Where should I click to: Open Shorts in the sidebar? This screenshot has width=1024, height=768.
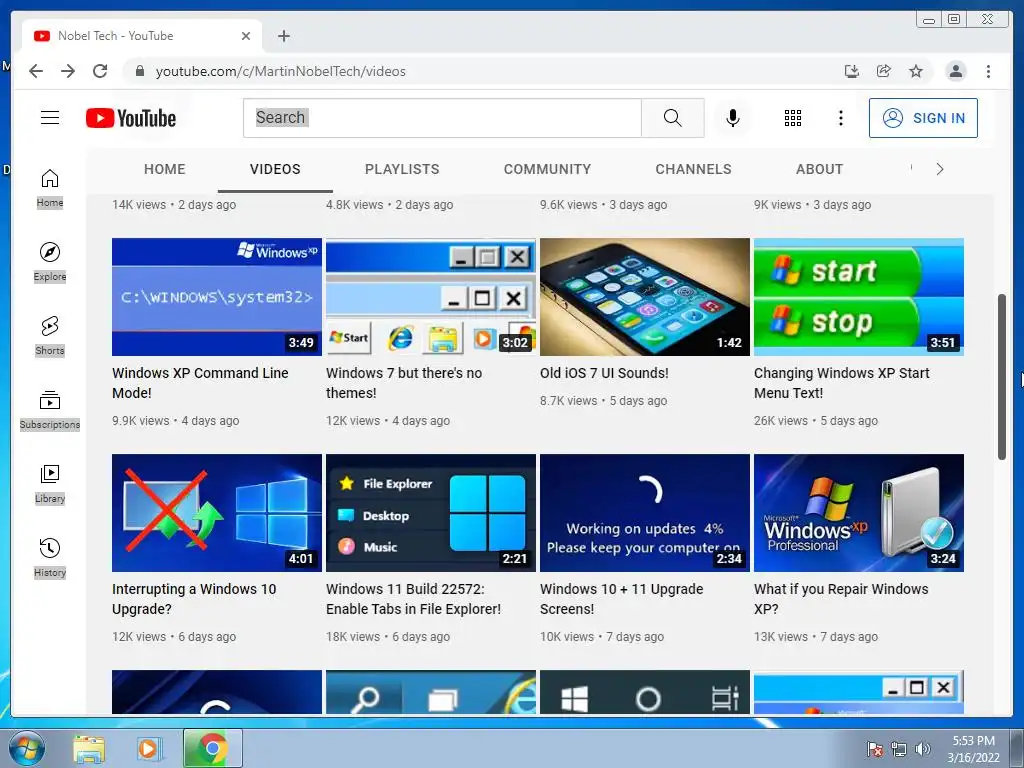tap(50, 336)
